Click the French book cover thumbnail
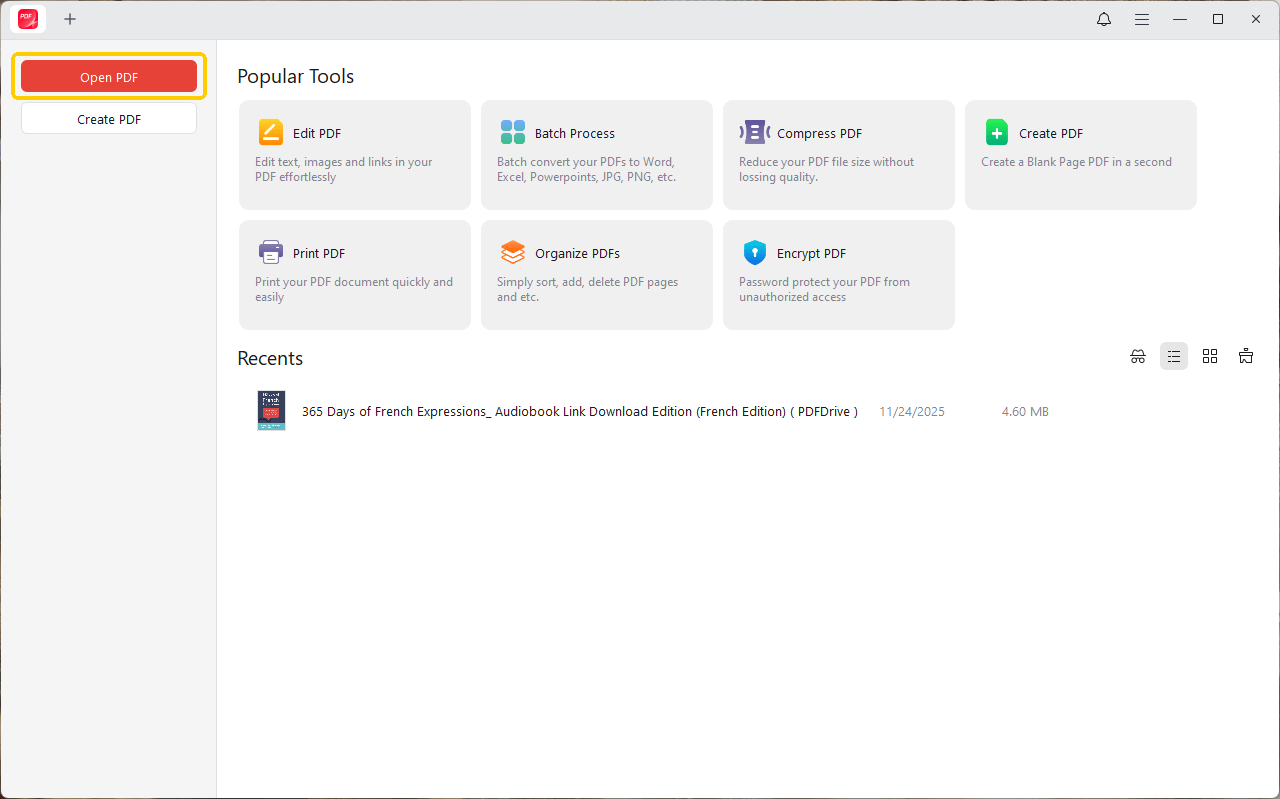Screen dimensions: 1280x799 pos(271,411)
